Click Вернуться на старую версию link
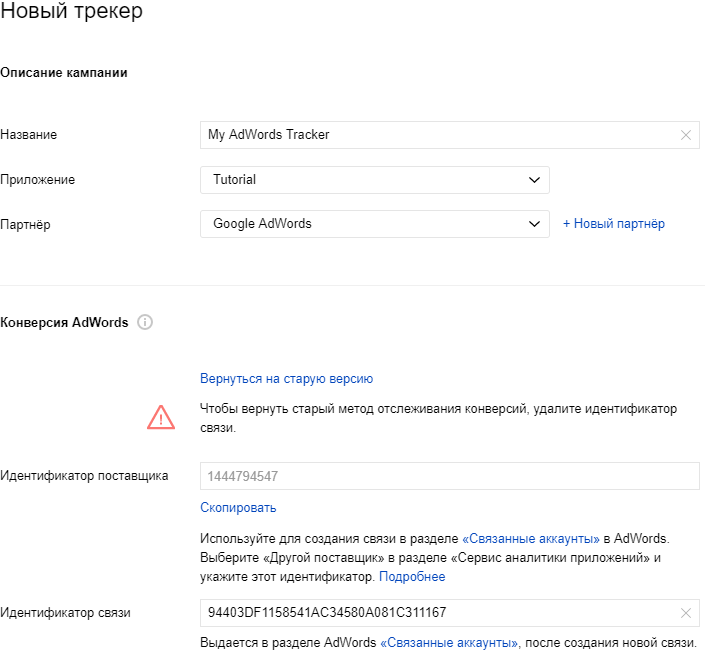 pyautogui.click(x=286, y=379)
